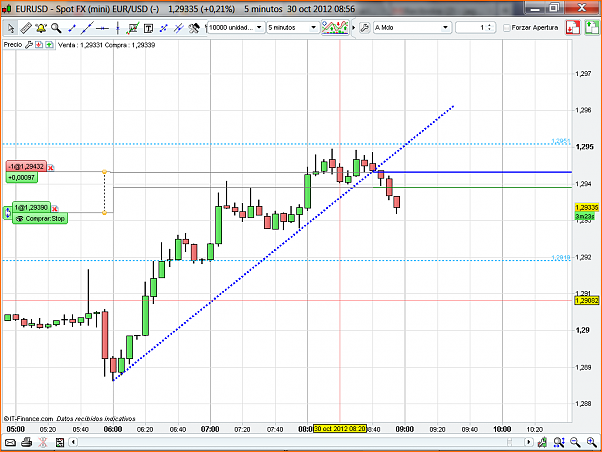Click the printer icon
The image size is (602, 452).
26,442
